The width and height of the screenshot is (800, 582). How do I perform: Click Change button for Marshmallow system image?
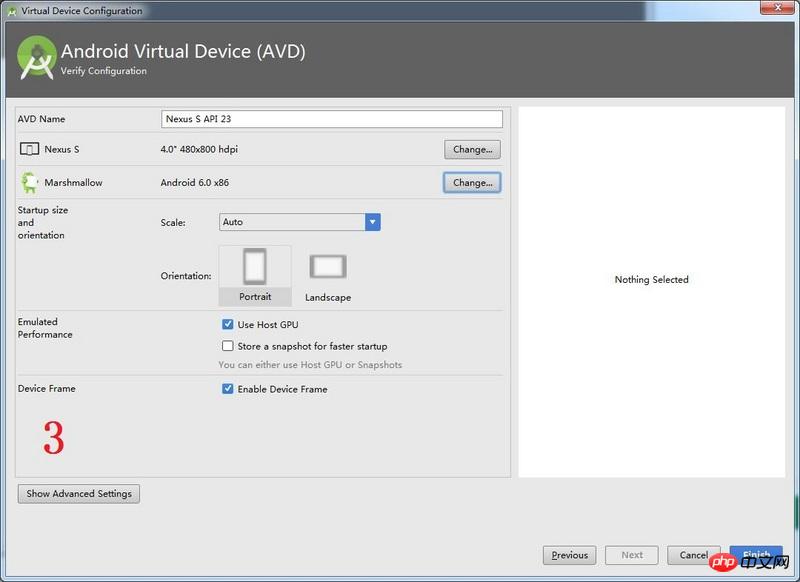(472, 183)
